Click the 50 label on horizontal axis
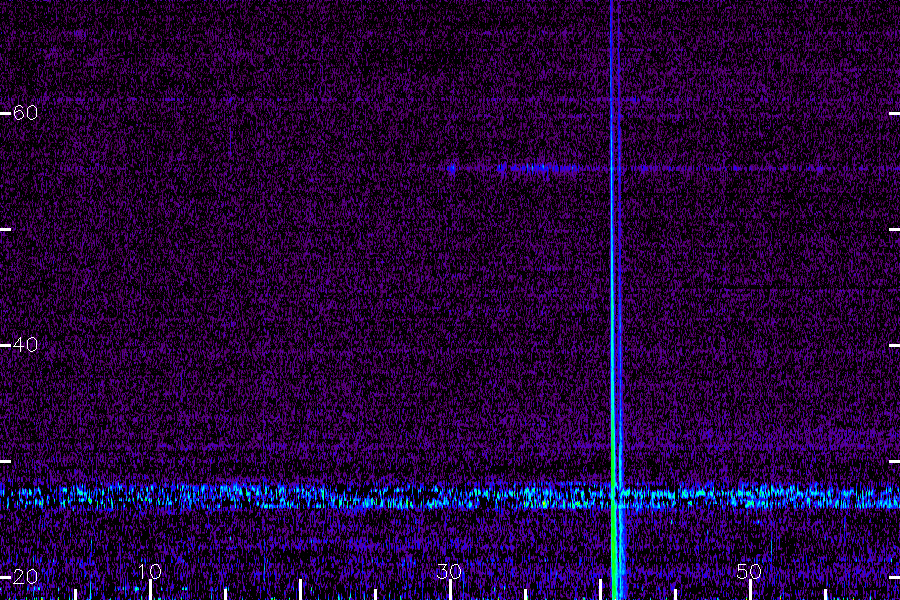 [749, 571]
